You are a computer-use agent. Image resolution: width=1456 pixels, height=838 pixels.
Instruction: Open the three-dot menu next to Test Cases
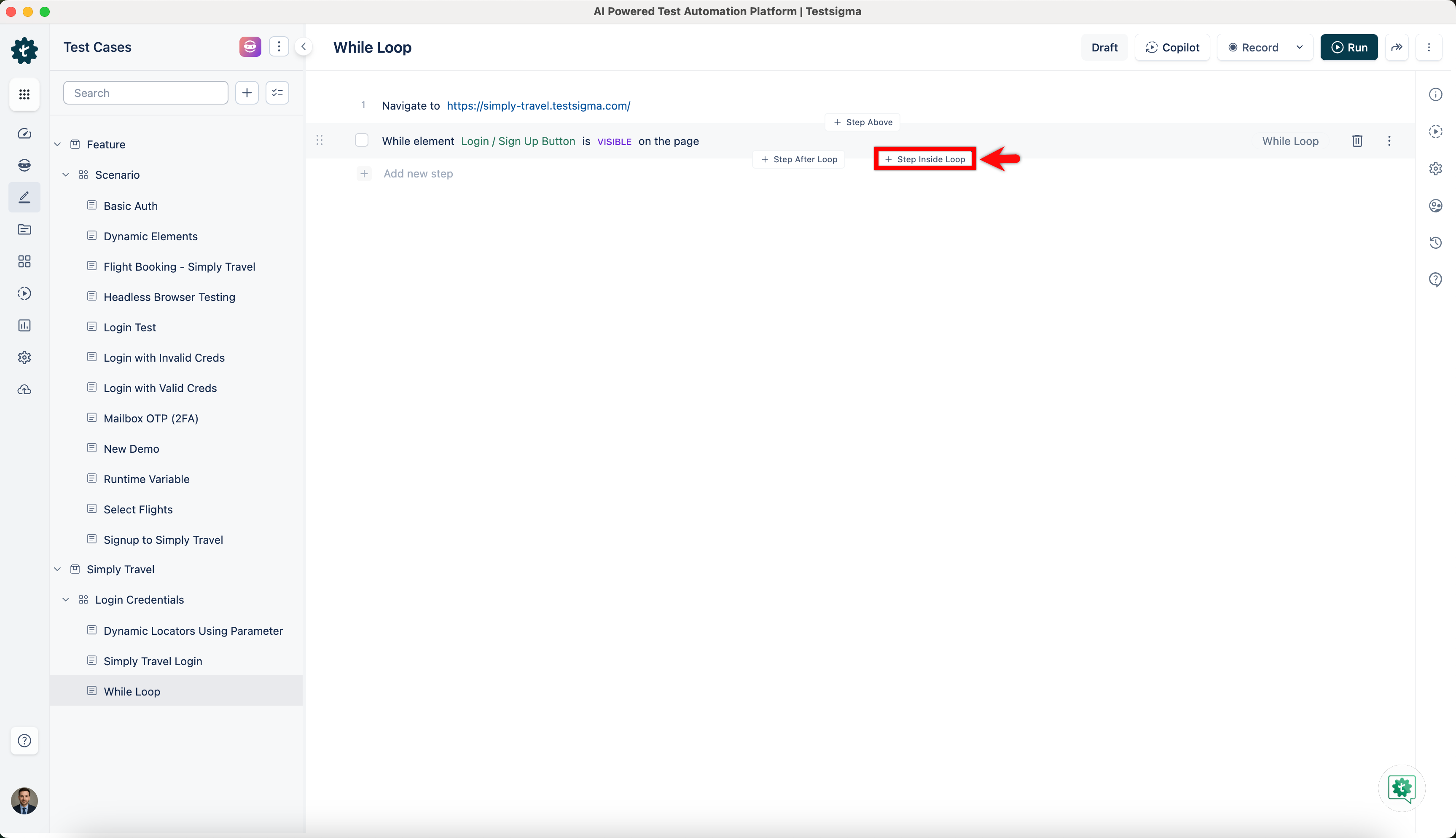(279, 47)
